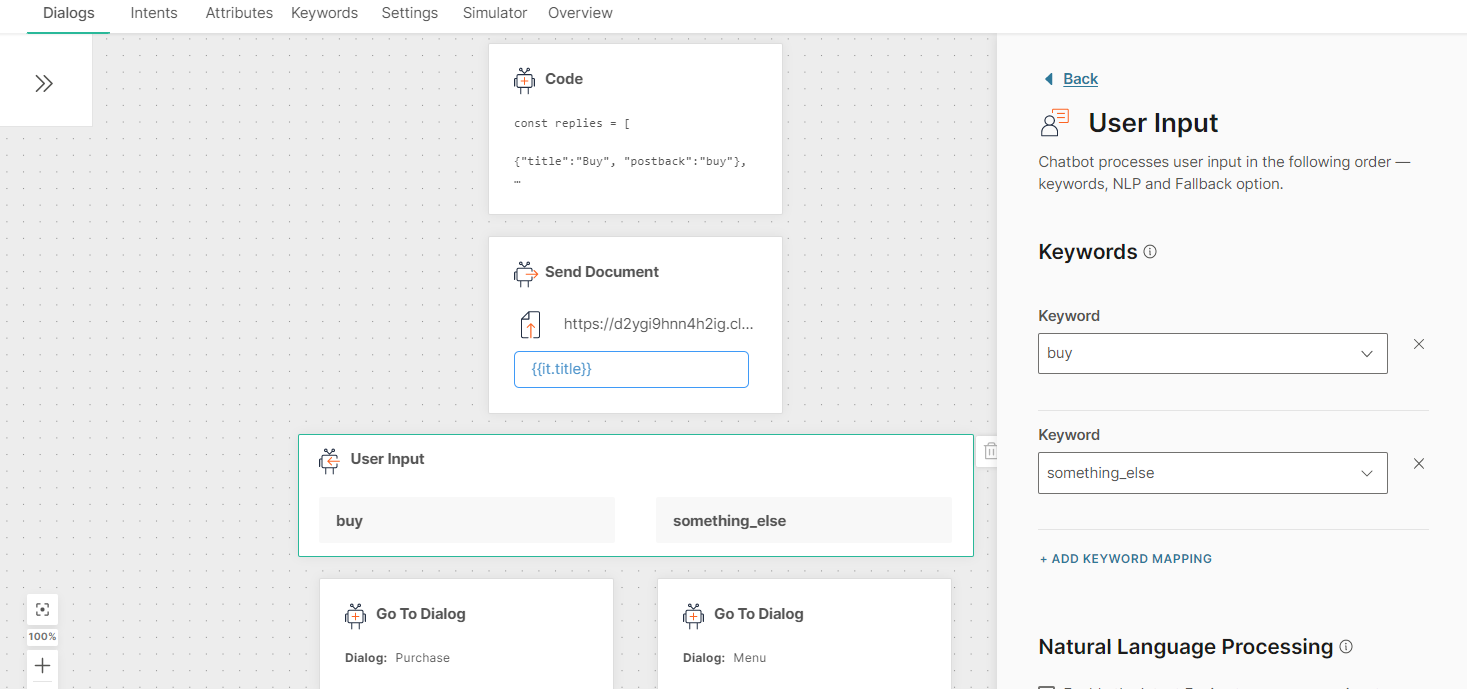Click the Natural Language Processing info icon

[x=1346, y=647]
